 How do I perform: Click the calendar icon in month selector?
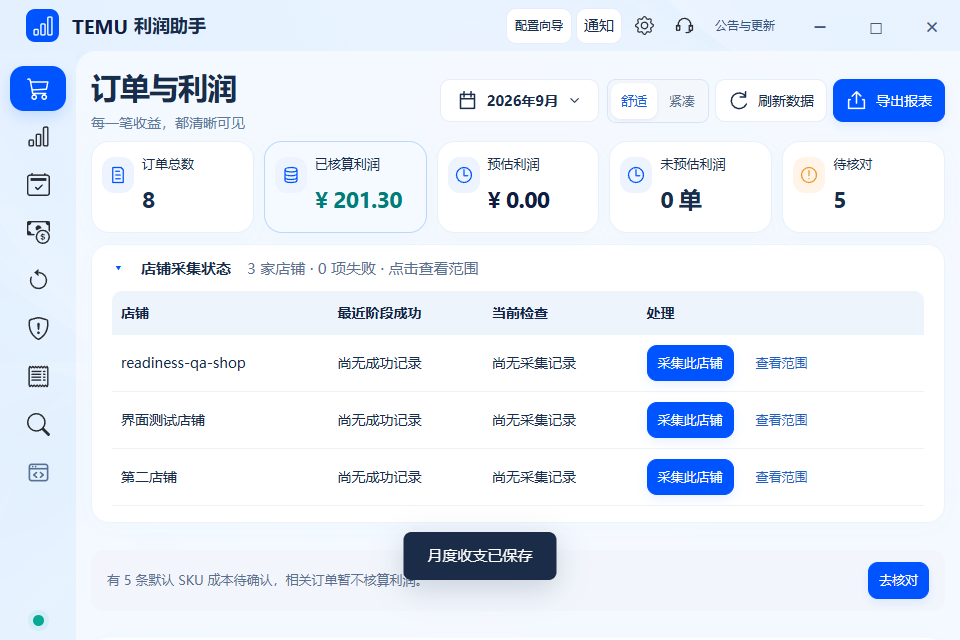467,100
